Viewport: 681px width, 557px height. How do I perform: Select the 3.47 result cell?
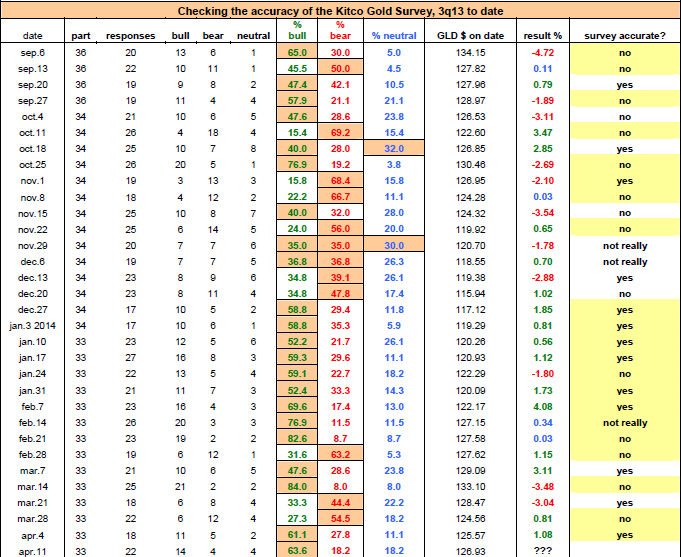tap(542, 133)
